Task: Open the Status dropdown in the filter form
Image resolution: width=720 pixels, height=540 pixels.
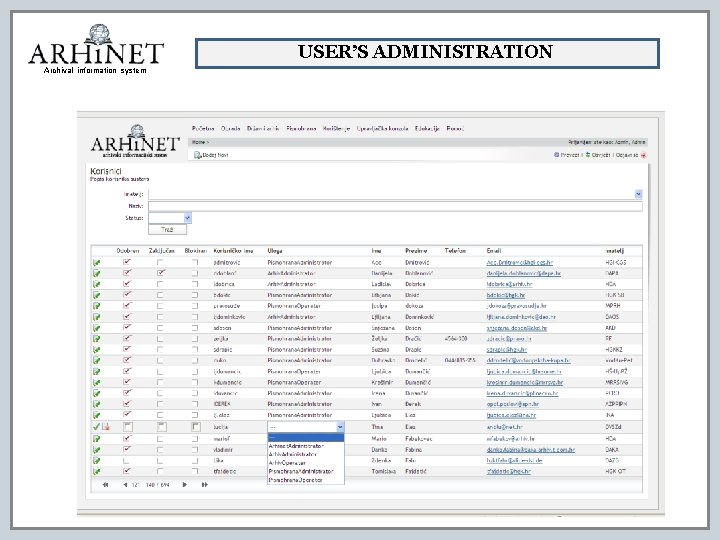Action: tap(187, 218)
